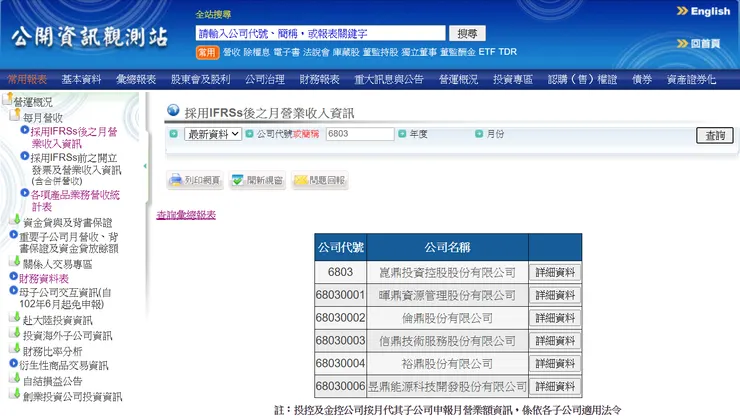Open the 常用報表 menu
The height and width of the screenshot is (419, 740).
point(27,79)
